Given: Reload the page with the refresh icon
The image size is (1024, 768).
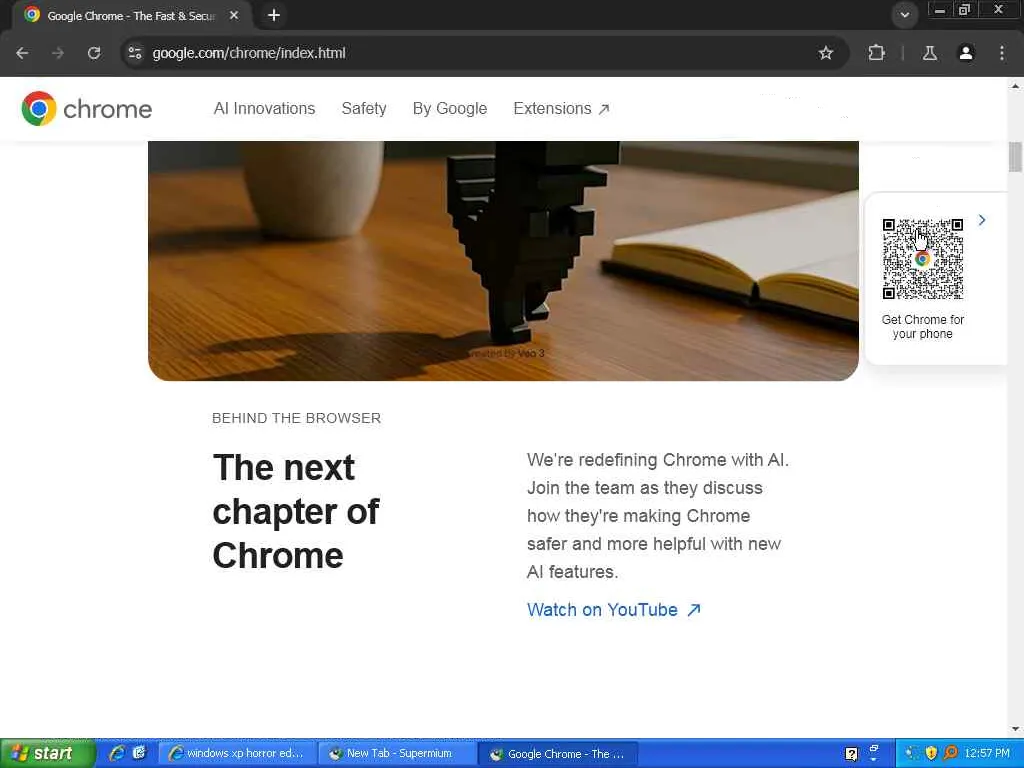Looking at the screenshot, I should (x=94, y=53).
